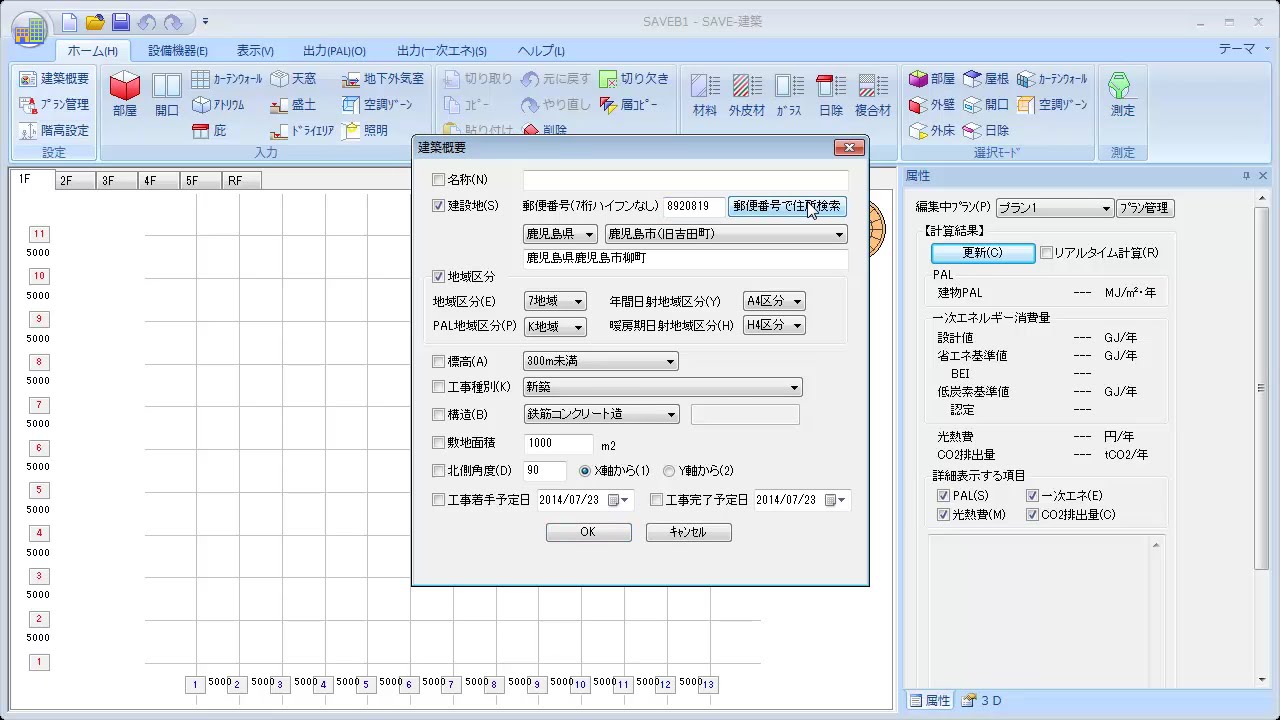The image size is (1280, 720).
Task: Click the Save icon in quick access toolbar
Action: pos(120,21)
